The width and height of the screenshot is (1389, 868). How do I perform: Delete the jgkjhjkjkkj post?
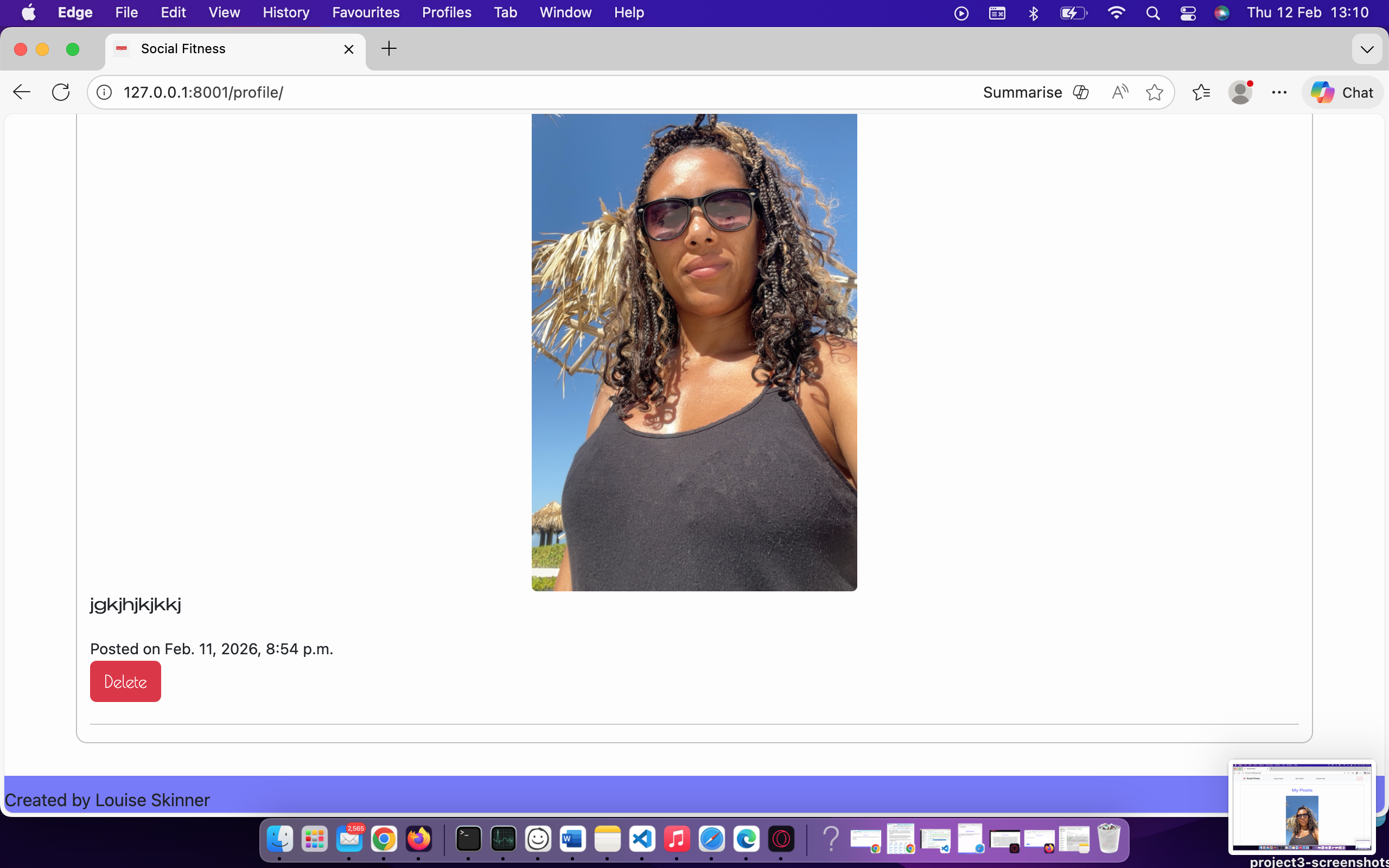point(125,681)
